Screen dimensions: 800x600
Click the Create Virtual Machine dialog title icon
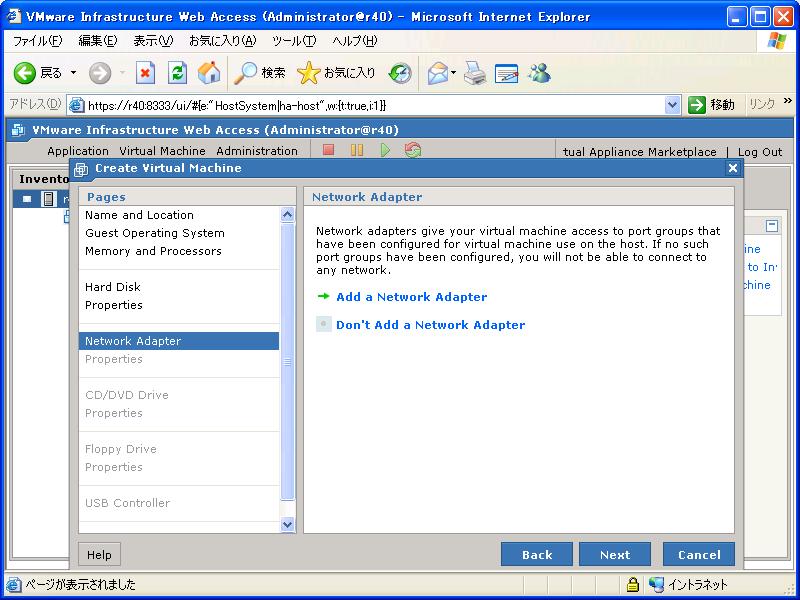click(81, 169)
